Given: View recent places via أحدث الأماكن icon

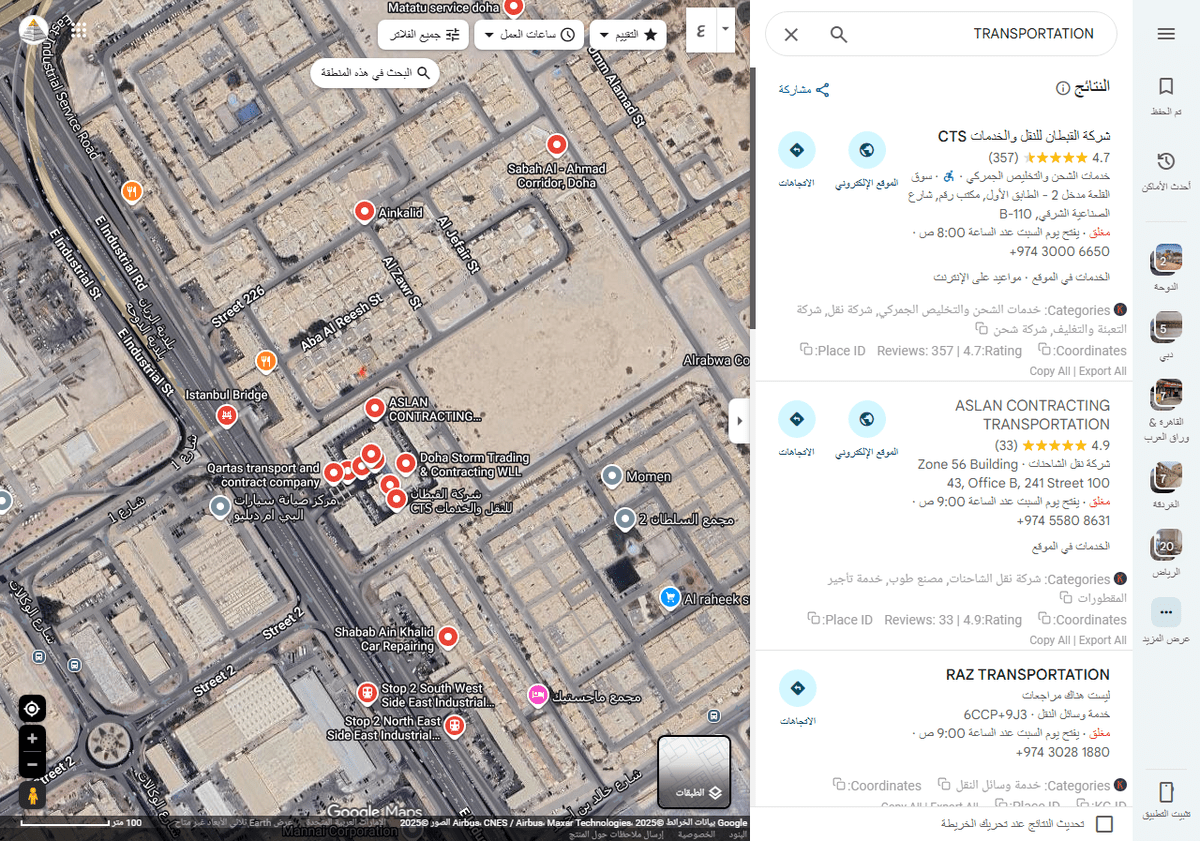Looking at the screenshot, I should 1165,160.
